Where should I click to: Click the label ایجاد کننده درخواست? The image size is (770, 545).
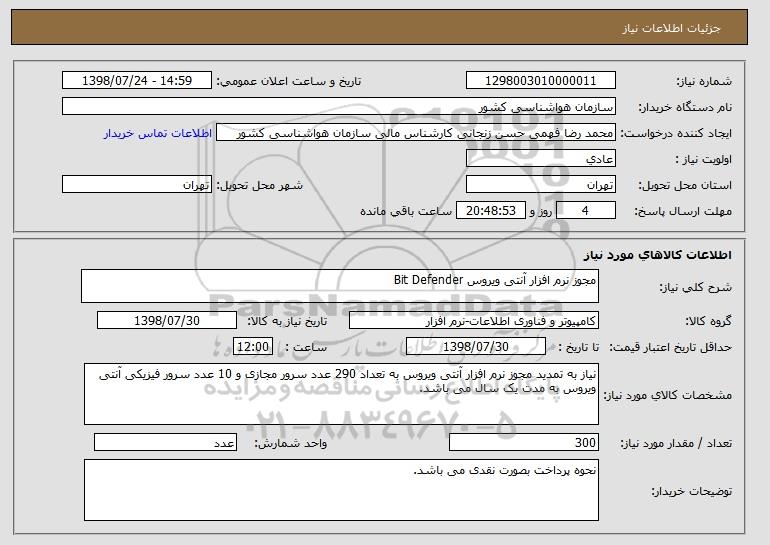(676, 133)
